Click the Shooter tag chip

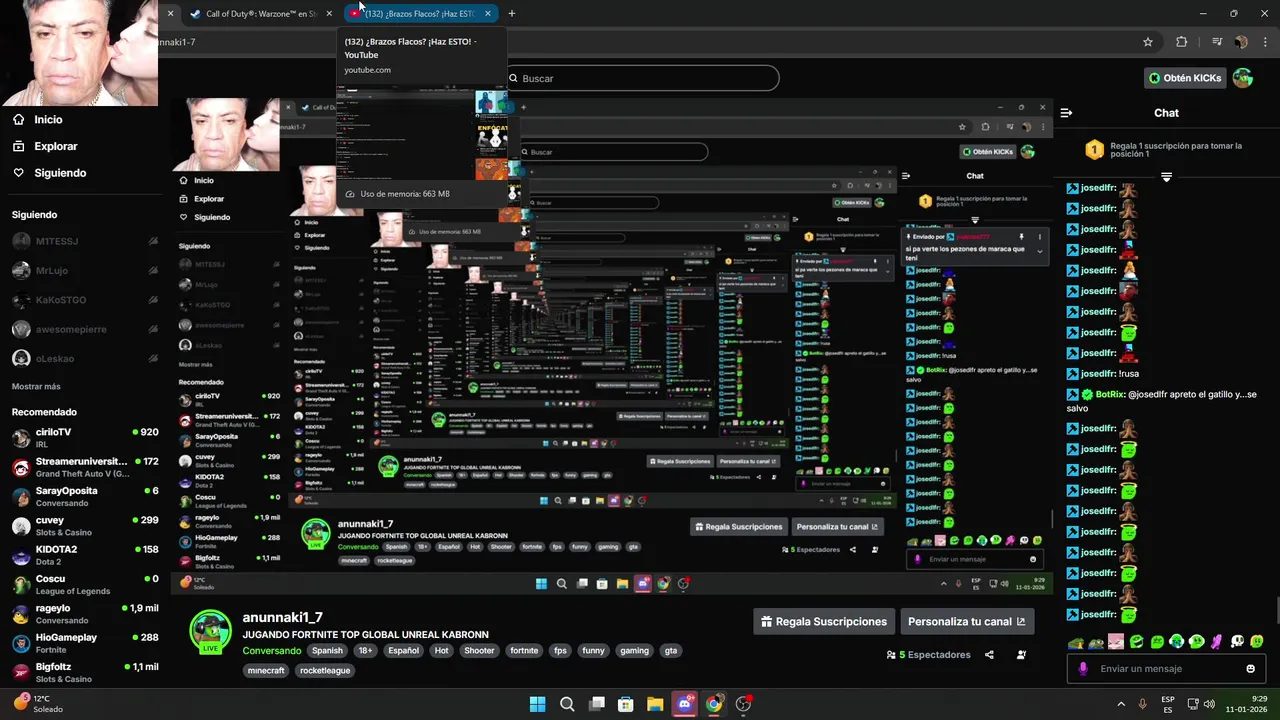pos(479,651)
